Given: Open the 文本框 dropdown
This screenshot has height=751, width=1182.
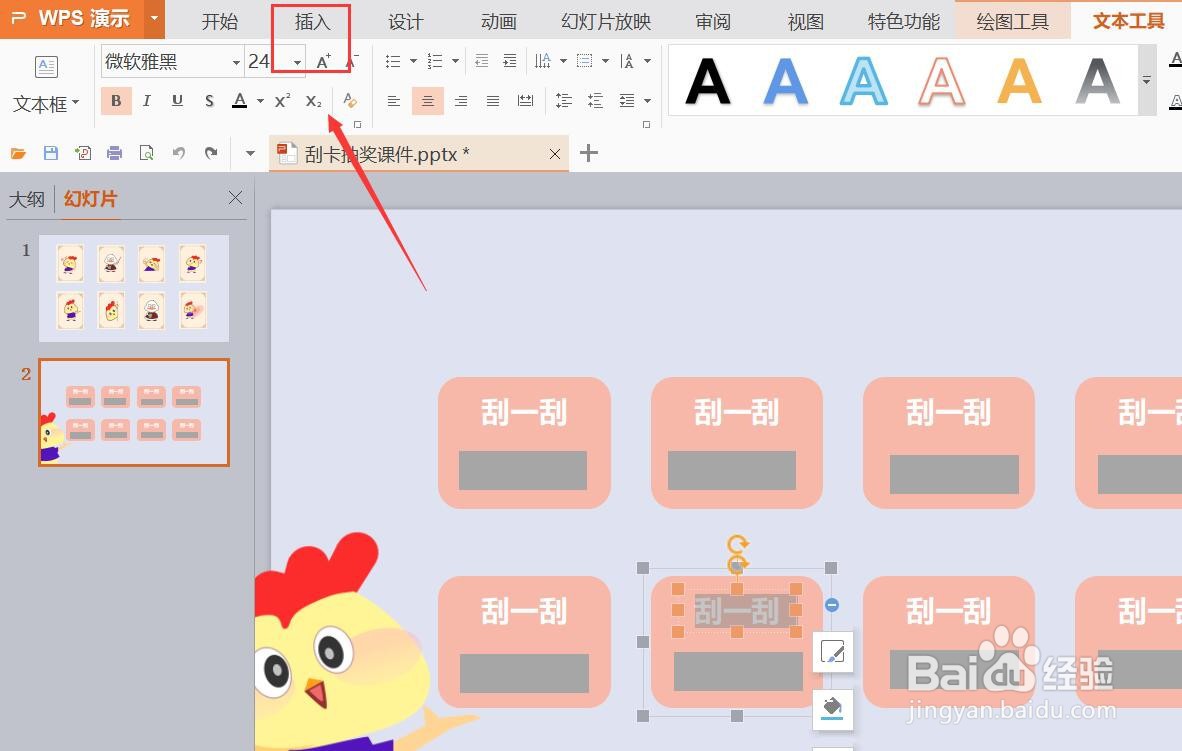Looking at the screenshot, I should coord(46,103).
